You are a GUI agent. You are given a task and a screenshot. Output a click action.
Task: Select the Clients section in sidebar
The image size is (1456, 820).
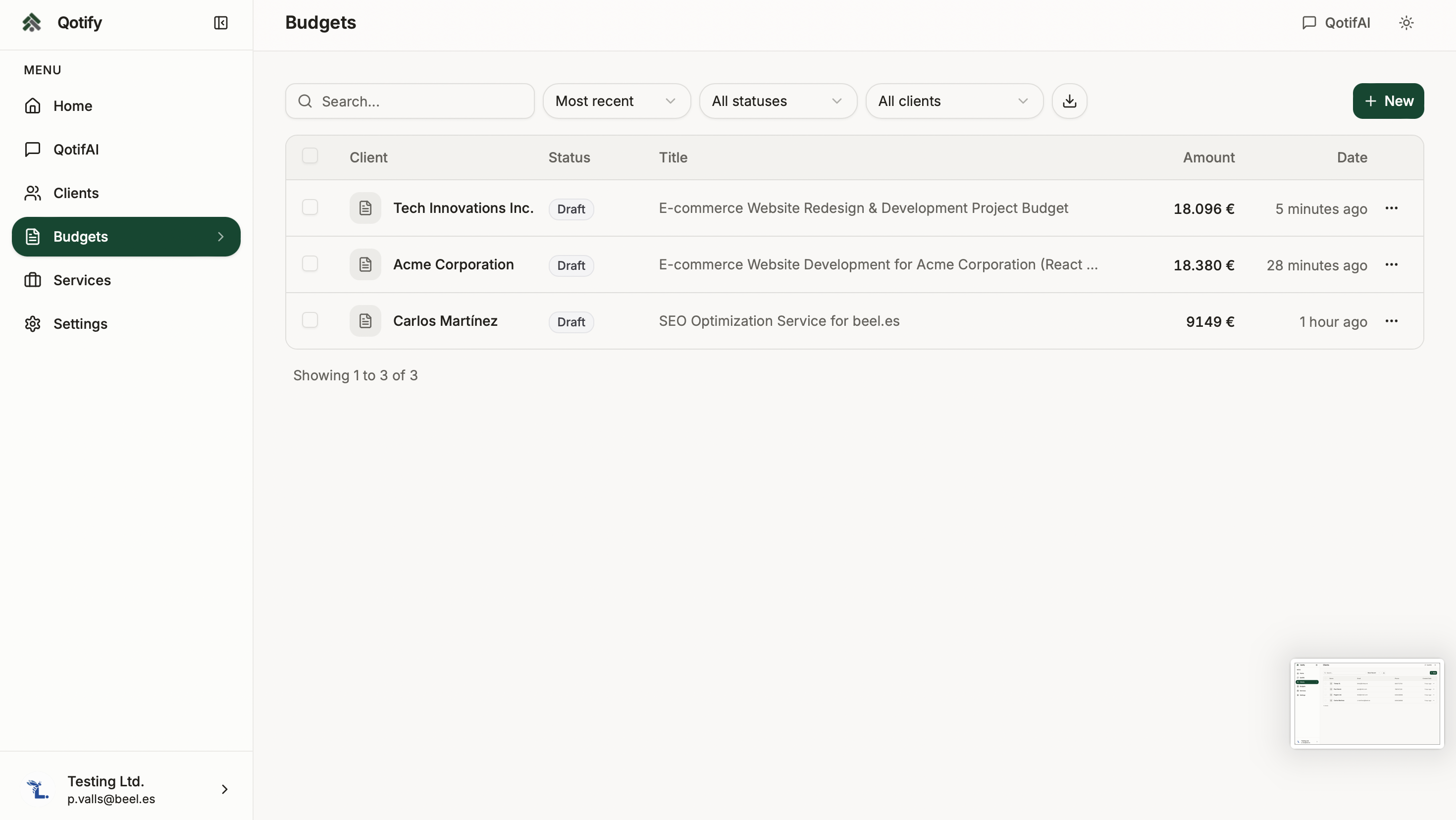[76, 193]
